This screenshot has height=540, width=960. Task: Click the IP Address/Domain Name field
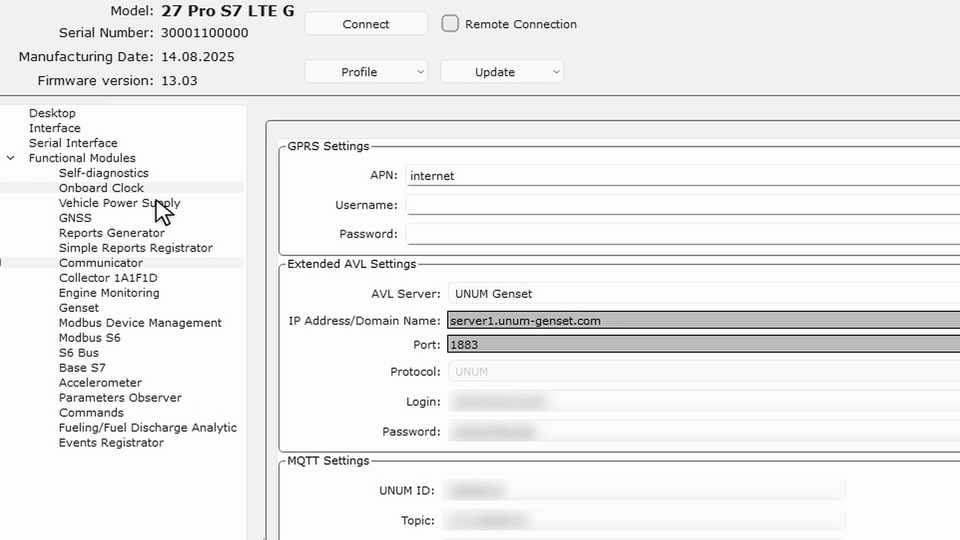[x=703, y=321]
